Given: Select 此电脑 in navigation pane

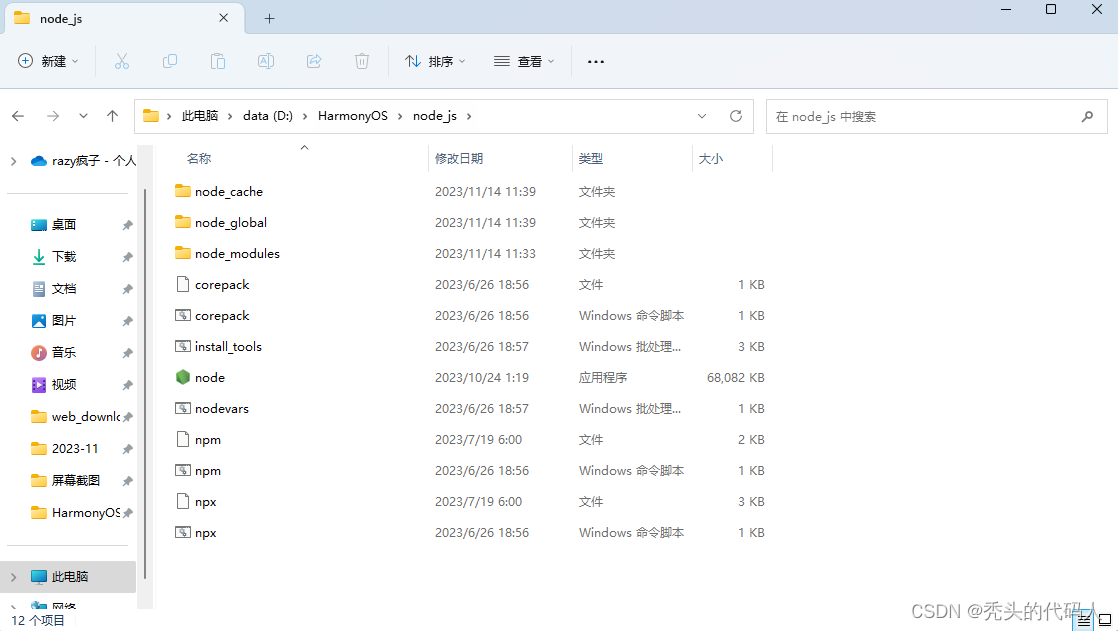Looking at the screenshot, I should point(70,577).
